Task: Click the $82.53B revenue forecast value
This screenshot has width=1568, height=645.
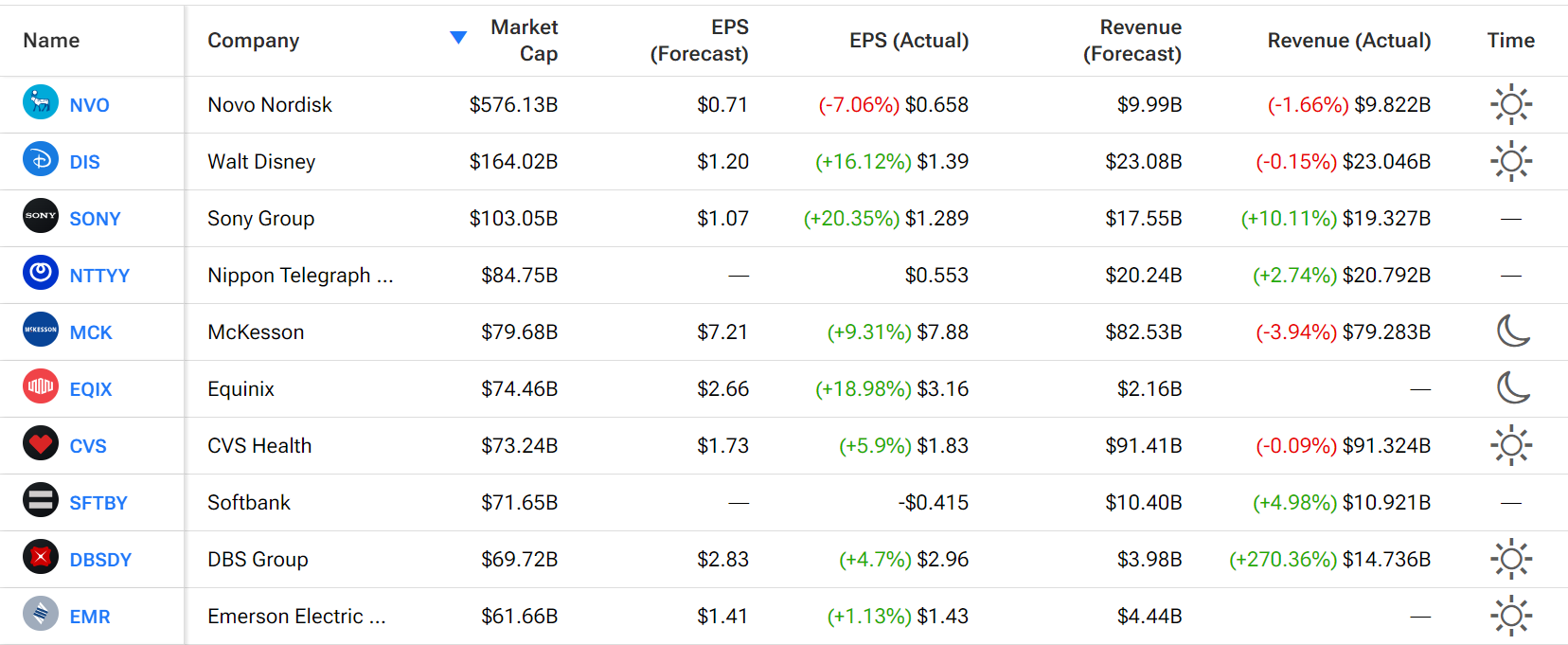Action: point(1144,332)
